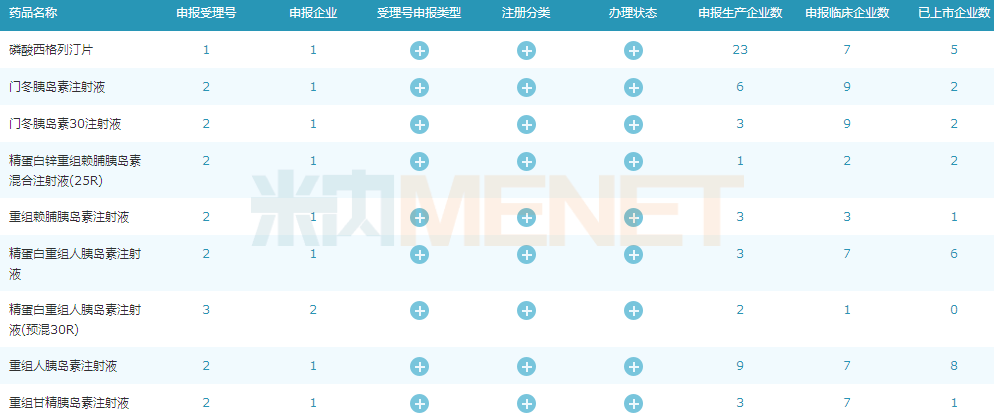Expand 办理状态 for 精蛋白重组人胰岛素注射液 (non-30R)
The image size is (994, 415).
click(x=633, y=255)
